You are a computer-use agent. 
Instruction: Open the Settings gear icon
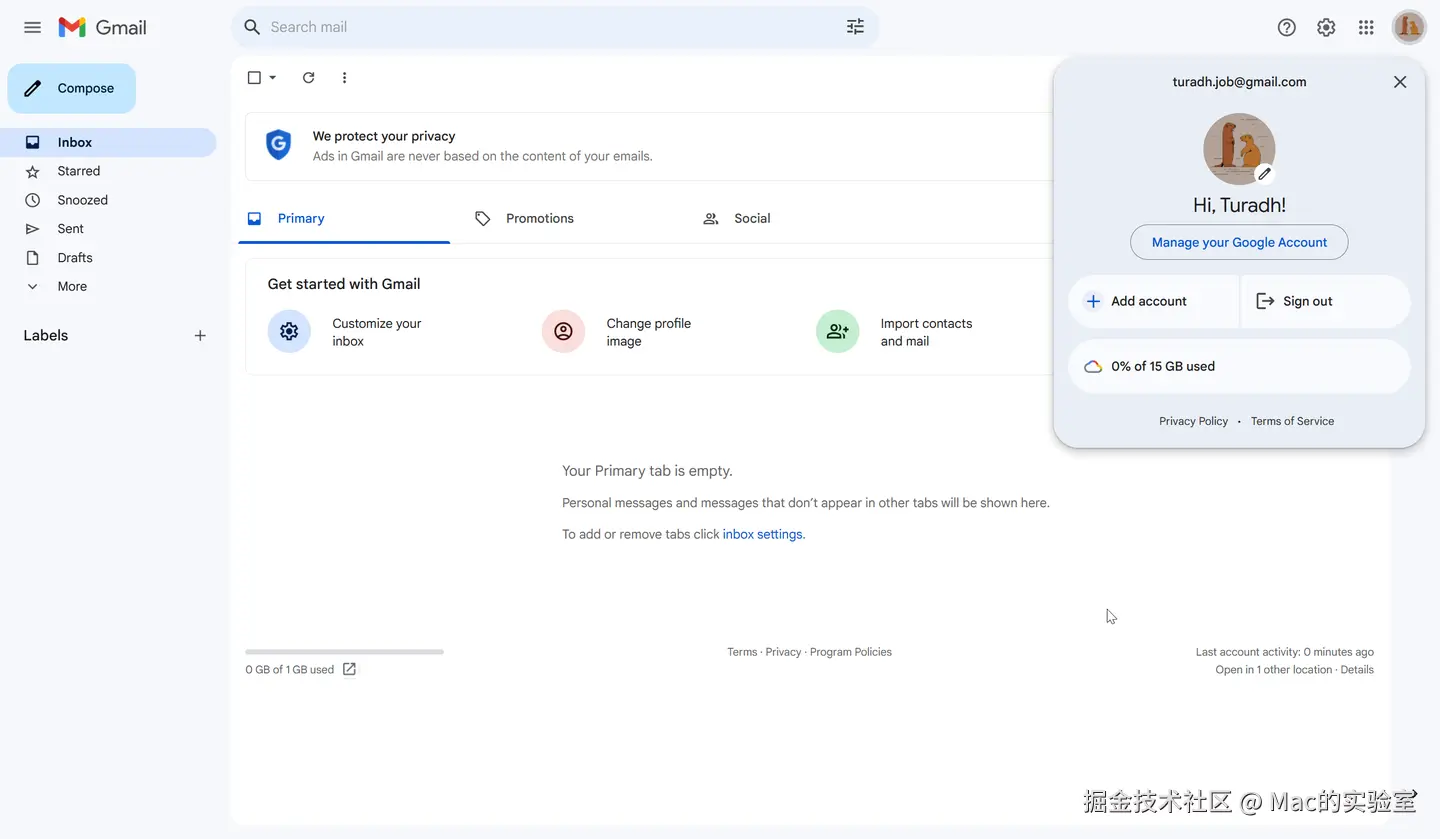1326,27
